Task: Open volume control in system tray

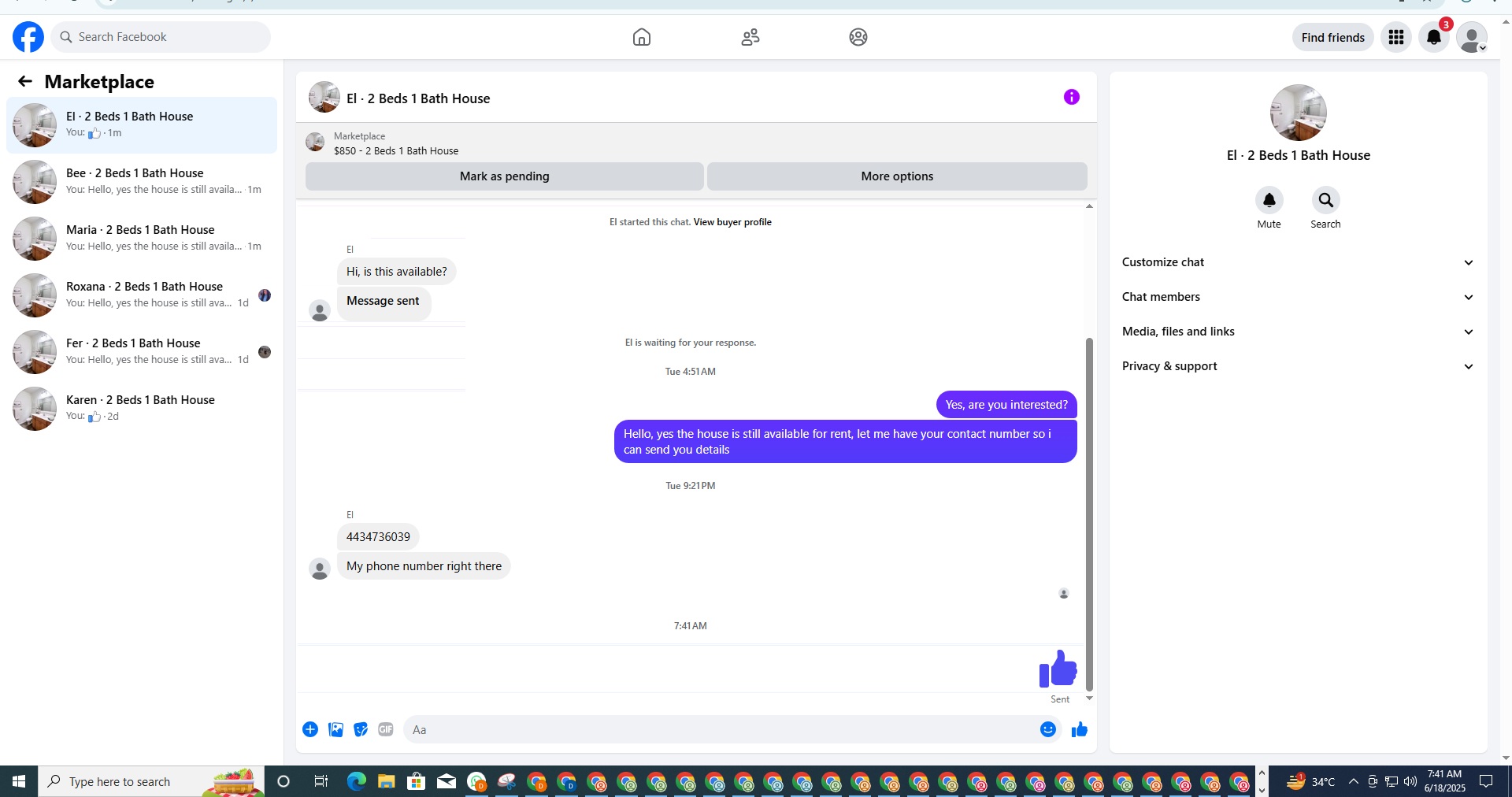Action: [1410, 781]
